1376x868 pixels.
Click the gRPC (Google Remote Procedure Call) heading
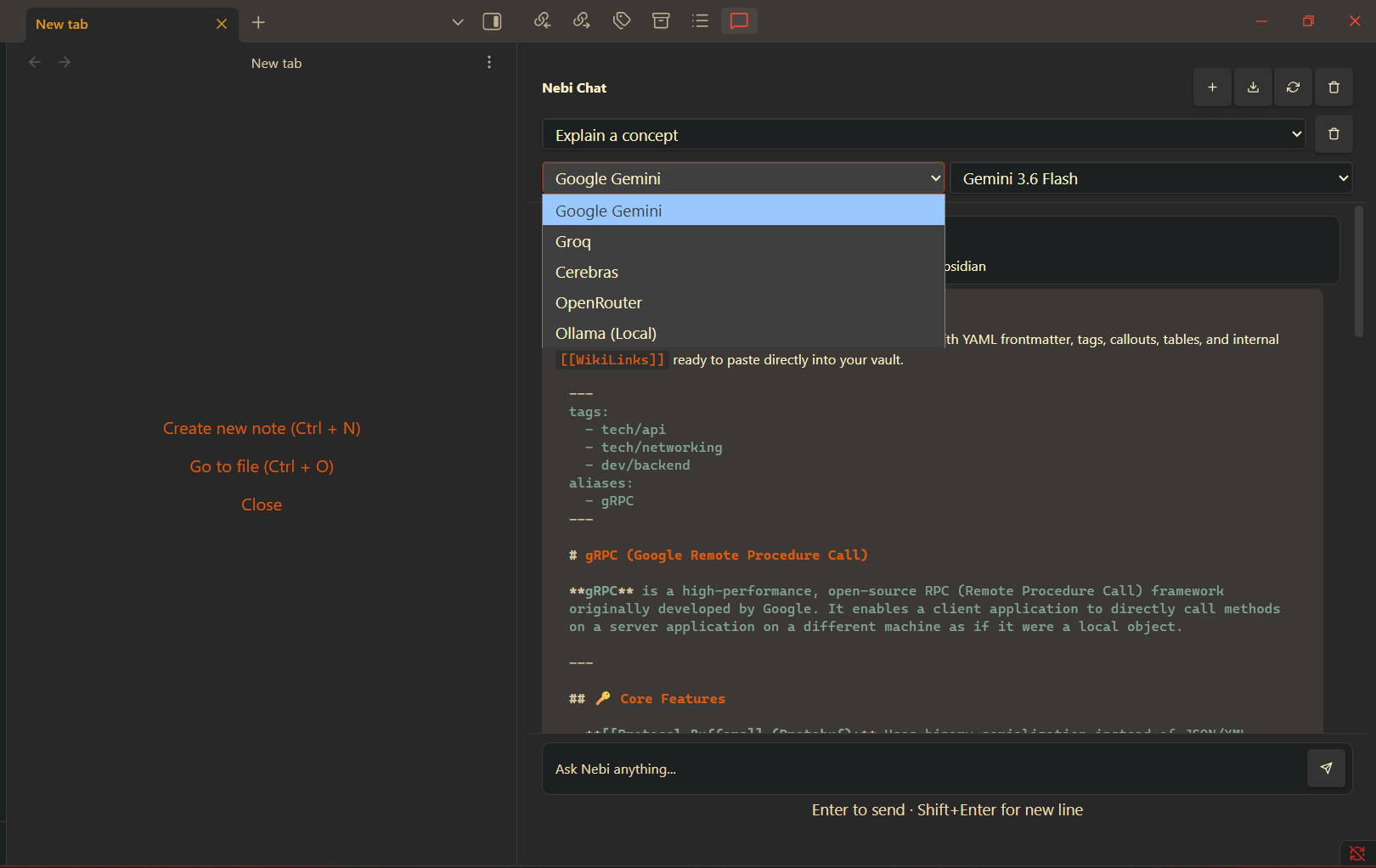point(726,555)
